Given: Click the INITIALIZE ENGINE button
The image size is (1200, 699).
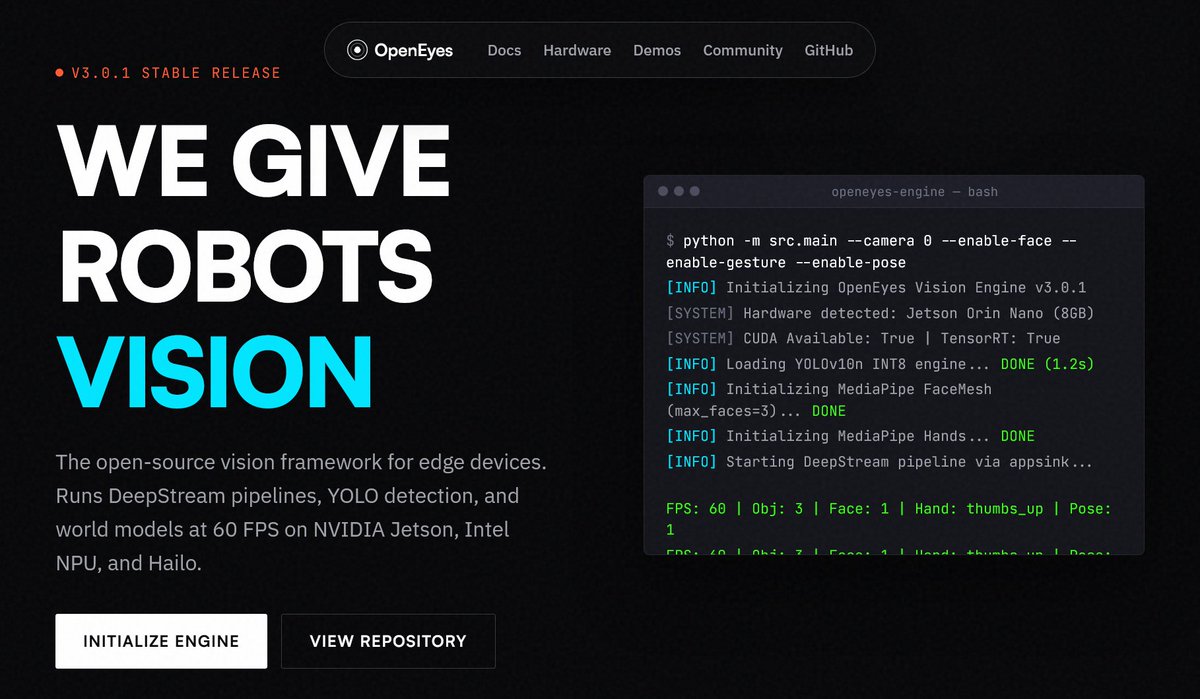Looking at the screenshot, I should [x=161, y=641].
